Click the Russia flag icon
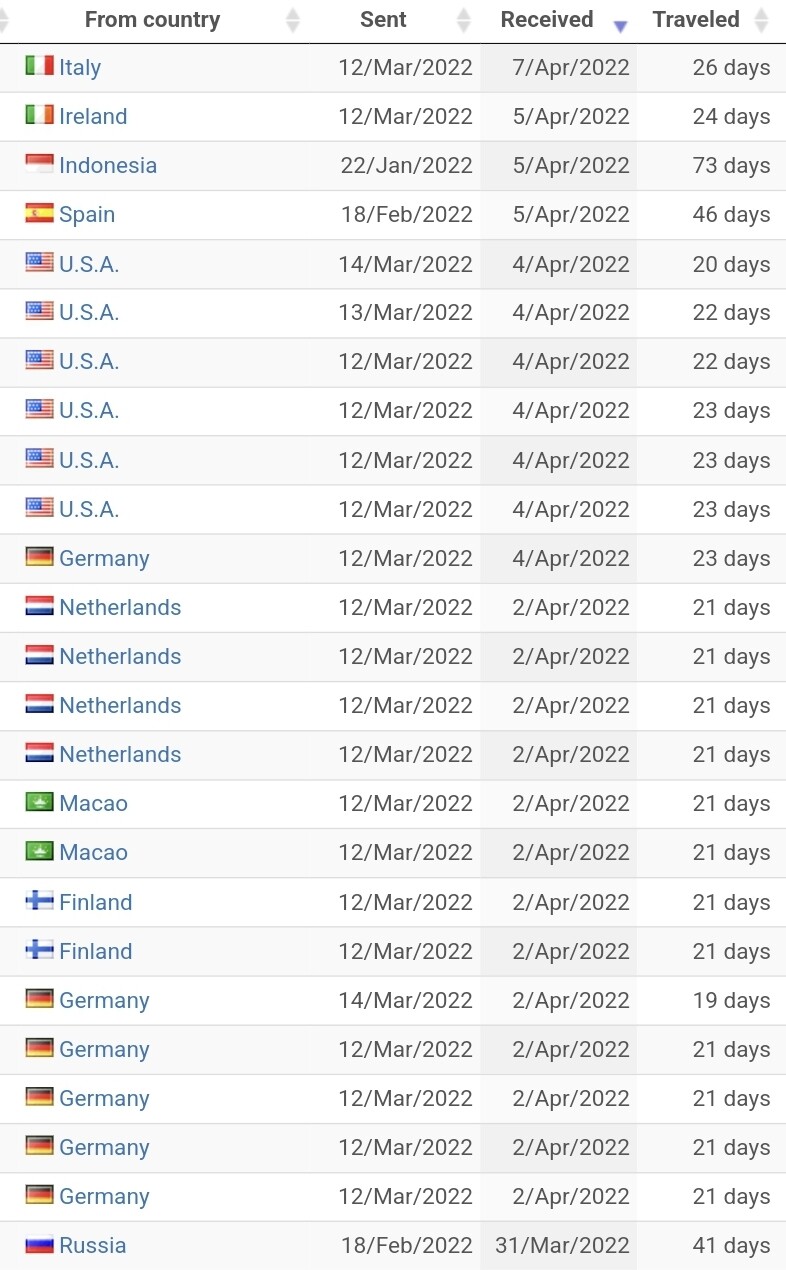Viewport: 786px width, 1270px height. coord(39,1245)
